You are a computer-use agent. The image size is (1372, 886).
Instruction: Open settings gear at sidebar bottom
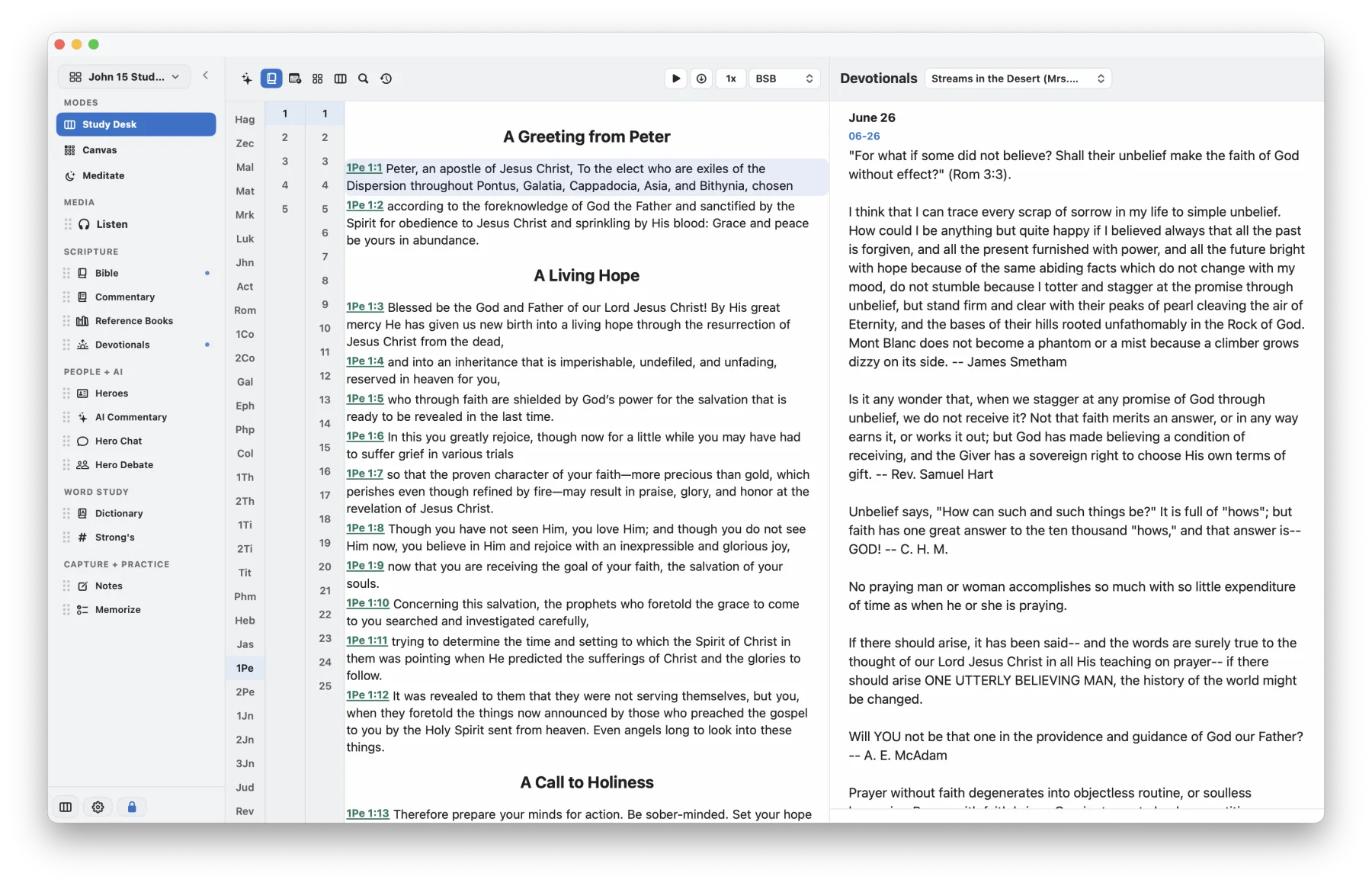(x=98, y=807)
